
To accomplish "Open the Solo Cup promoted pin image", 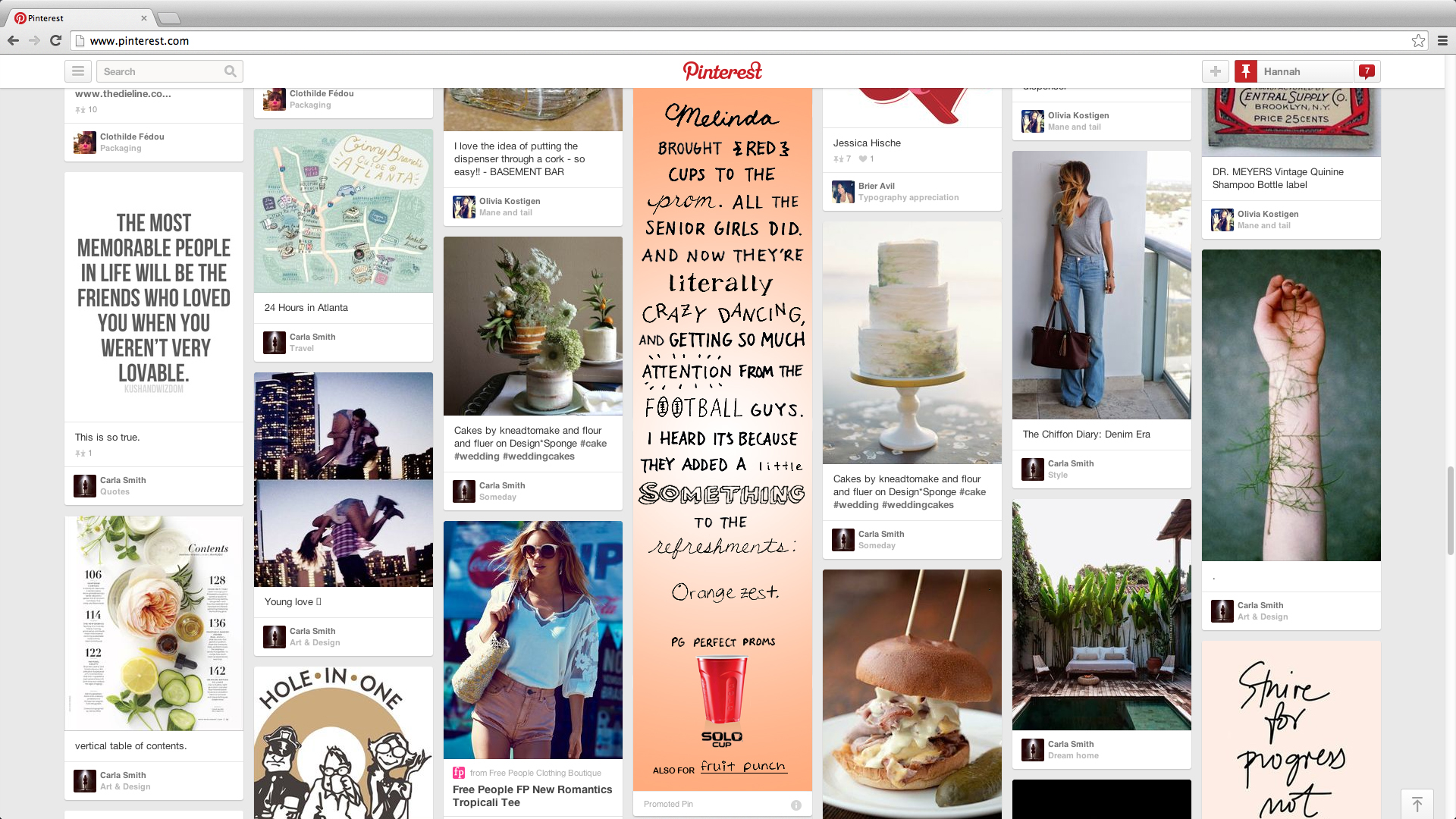I will (x=723, y=440).
